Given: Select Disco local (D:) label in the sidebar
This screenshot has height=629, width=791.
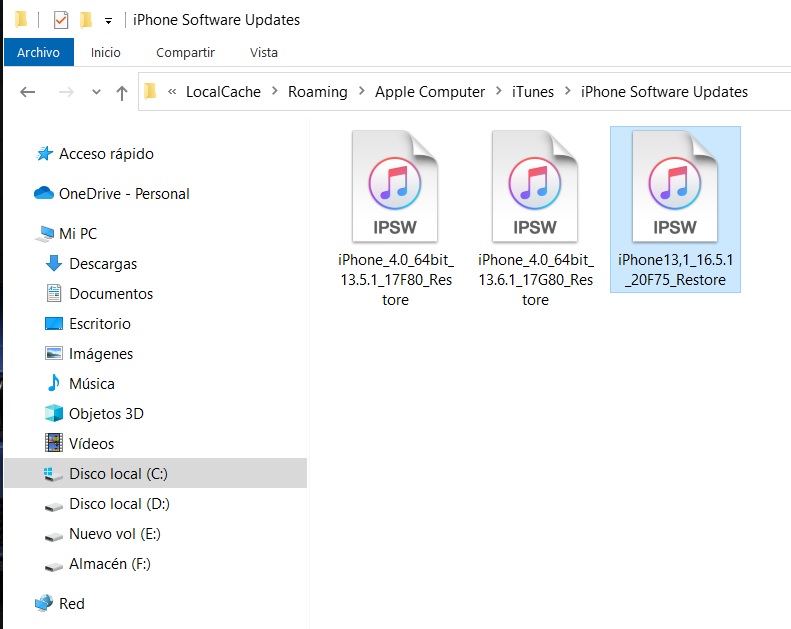Looking at the screenshot, I should (119, 503).
